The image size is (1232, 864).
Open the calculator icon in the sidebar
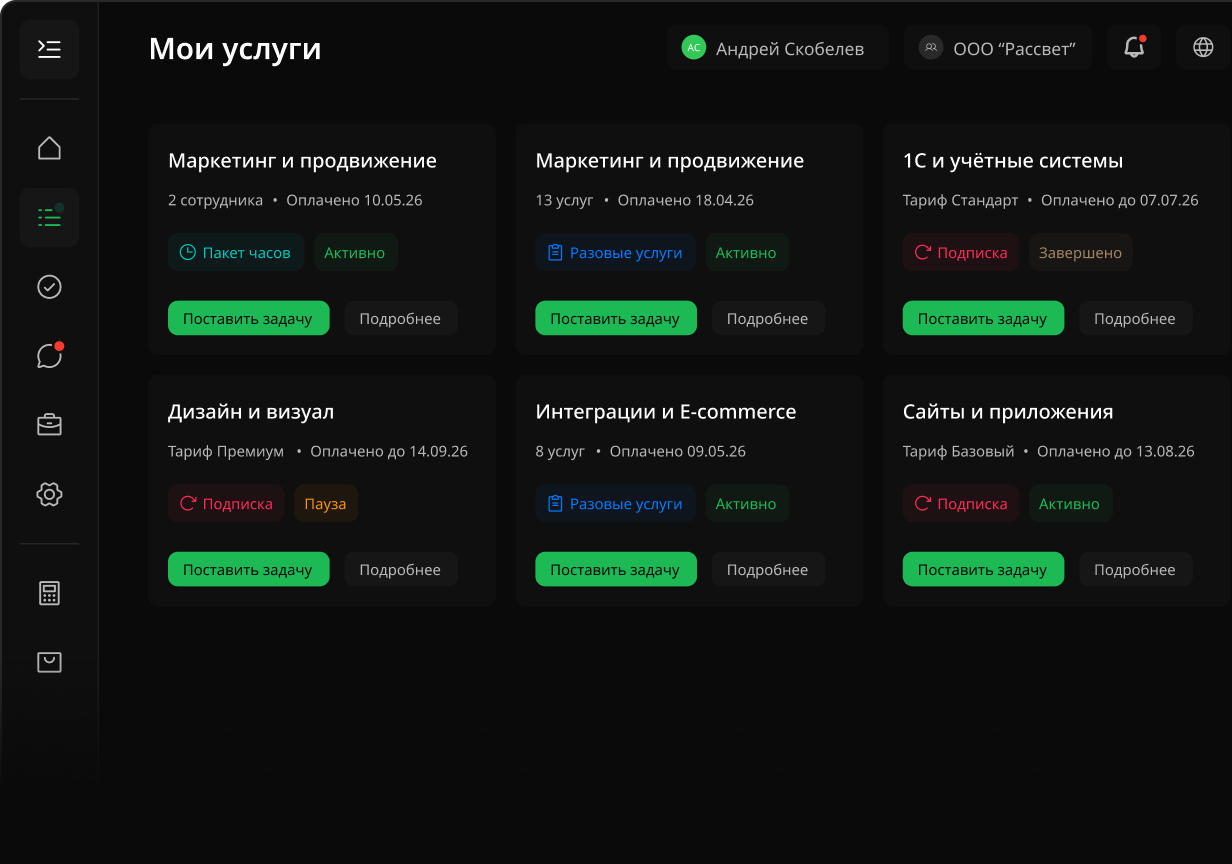(x=49, y=593)
